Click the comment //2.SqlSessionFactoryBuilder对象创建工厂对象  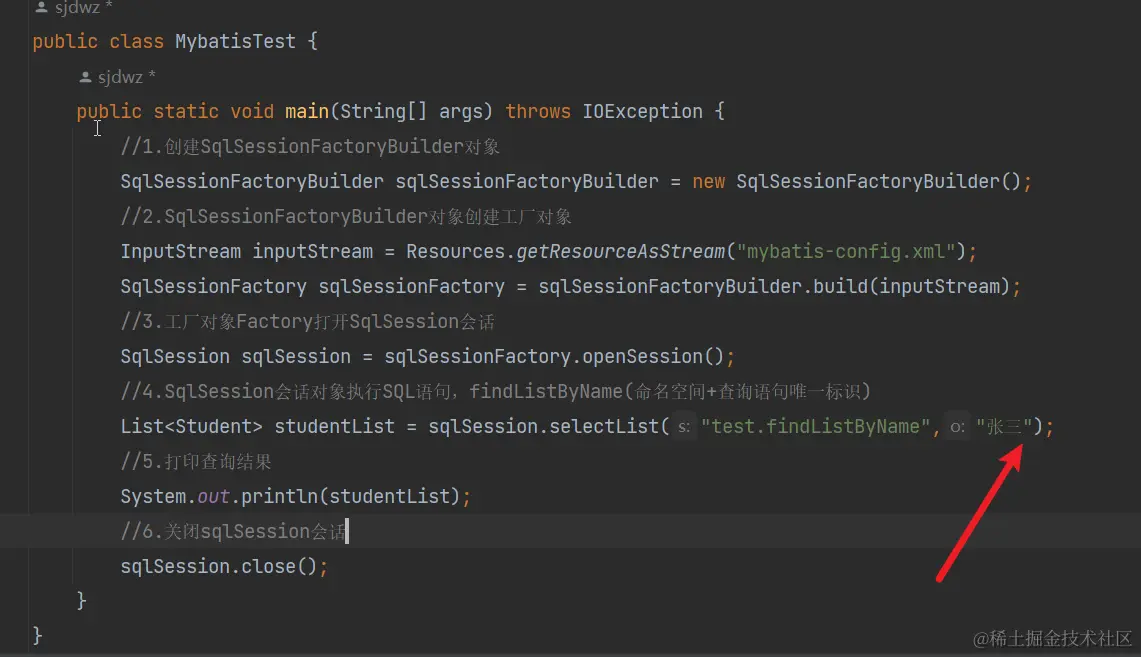[346, 217]
